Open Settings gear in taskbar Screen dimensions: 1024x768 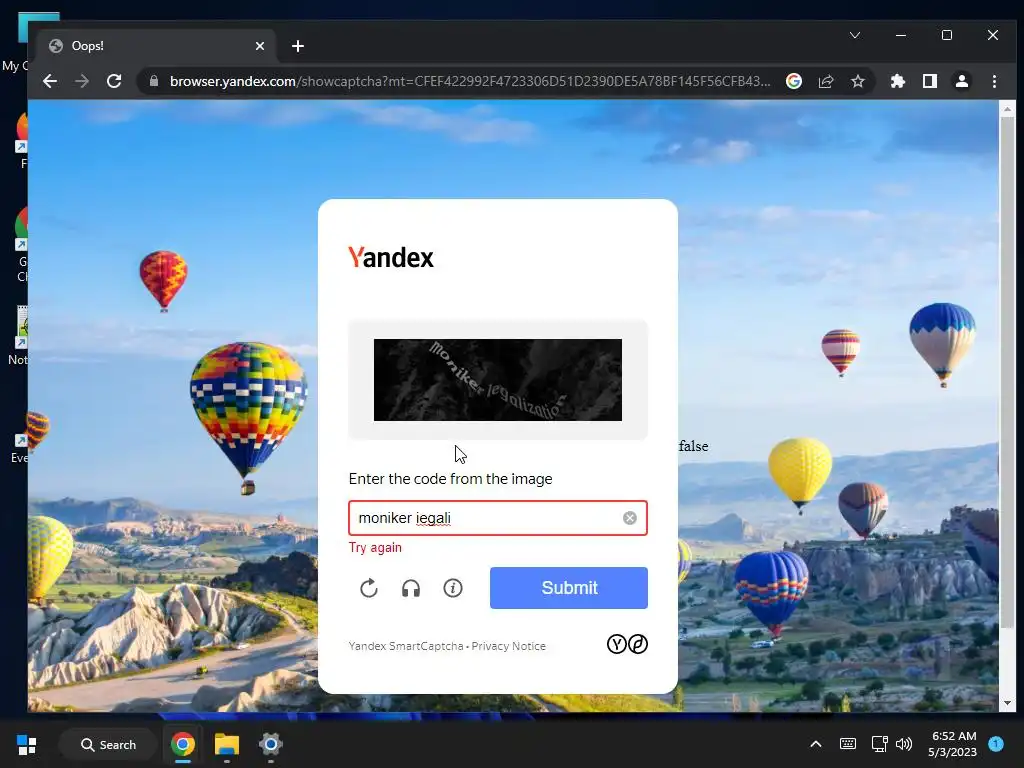(x=270, y=744)
